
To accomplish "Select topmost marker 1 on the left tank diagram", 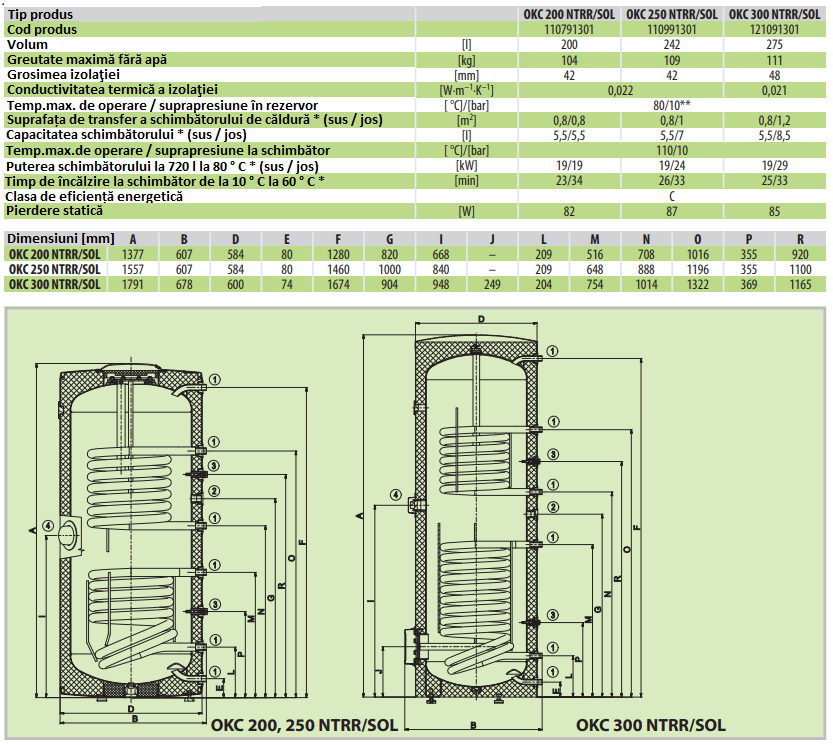I will coord(214,381).
